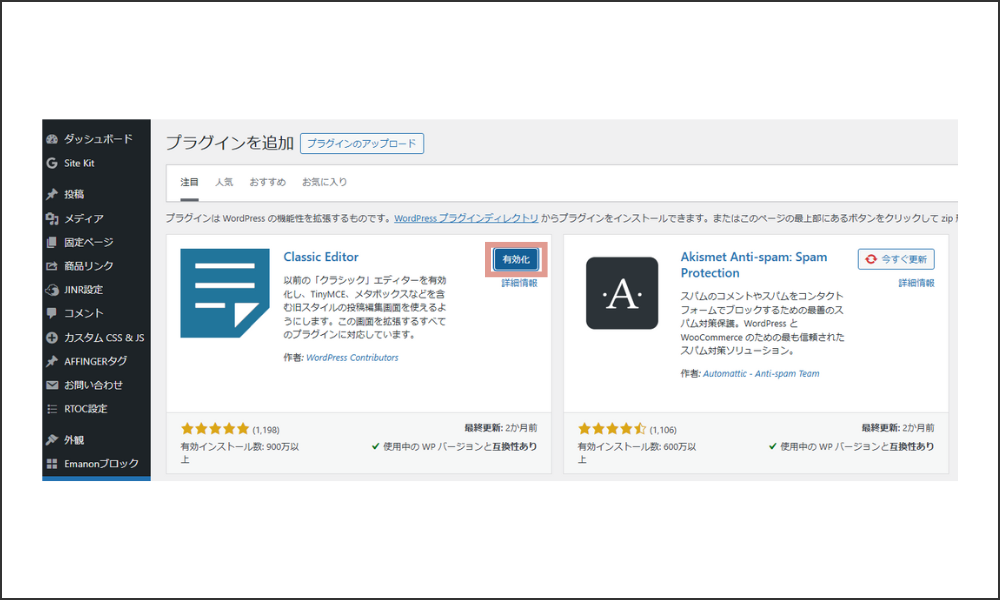Open the JINR設定 globe icon
Image resolution: width=1000 pixels, height=600 pixels.
(x=52, y=290)
